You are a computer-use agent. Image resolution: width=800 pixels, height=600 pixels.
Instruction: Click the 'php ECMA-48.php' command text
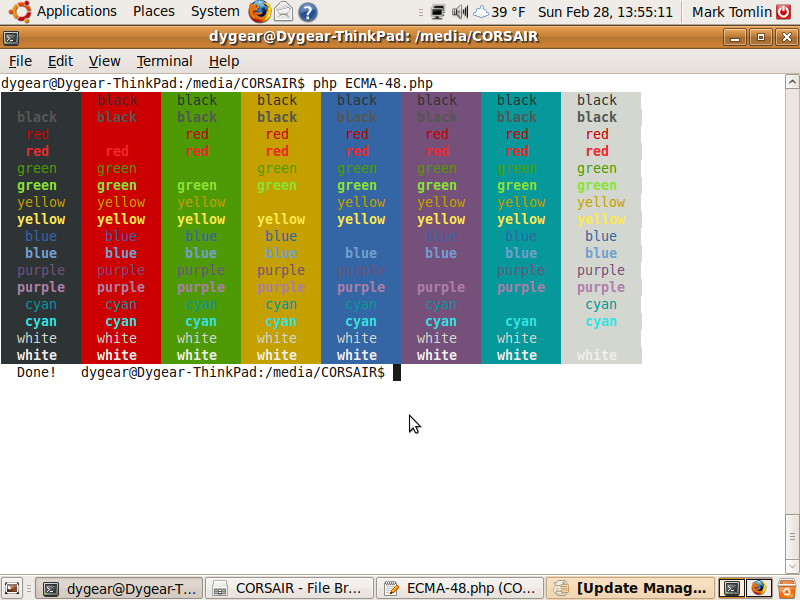373,83
